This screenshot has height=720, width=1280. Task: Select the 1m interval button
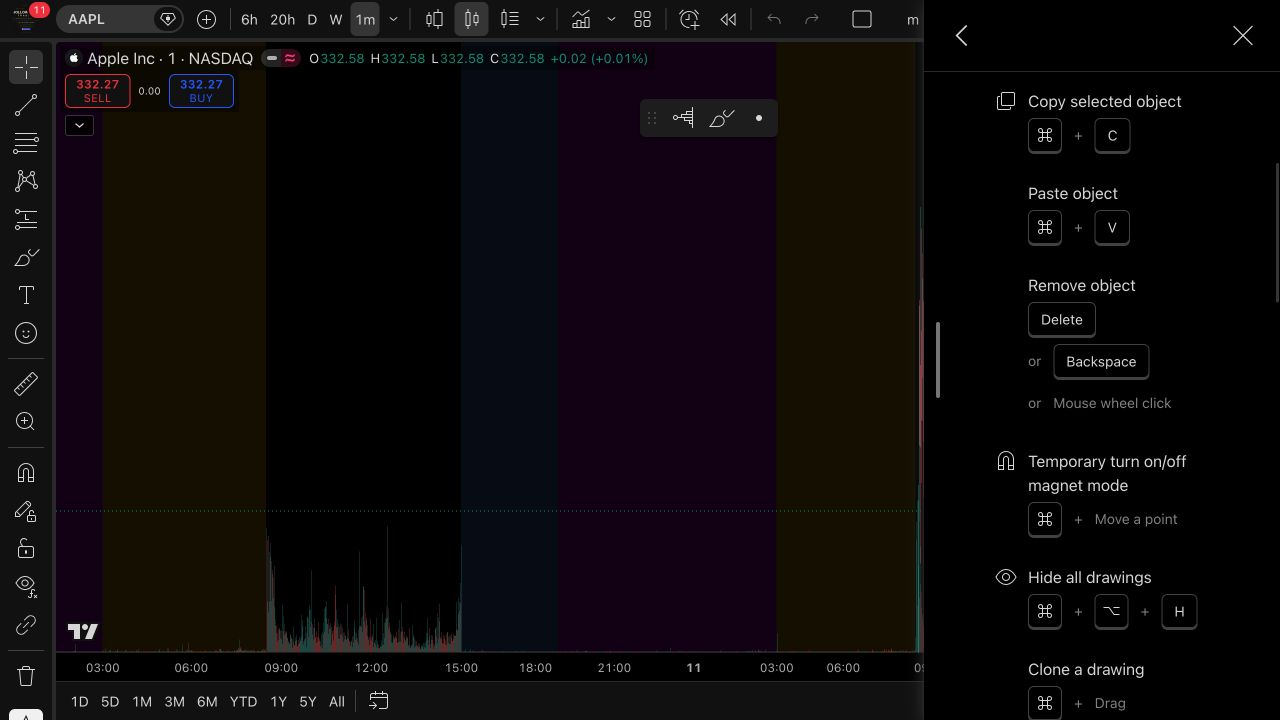(365, 19)
